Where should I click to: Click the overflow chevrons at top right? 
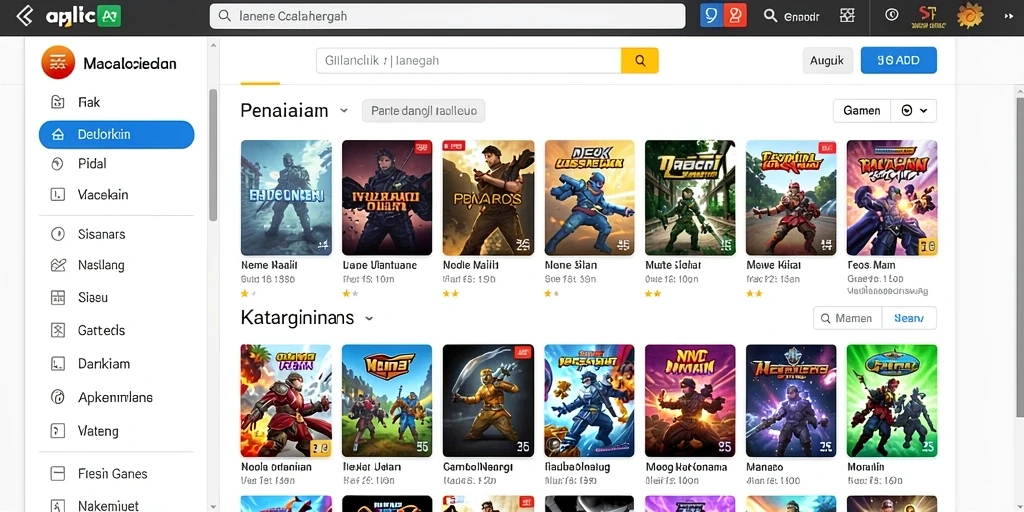[1009, 16]
